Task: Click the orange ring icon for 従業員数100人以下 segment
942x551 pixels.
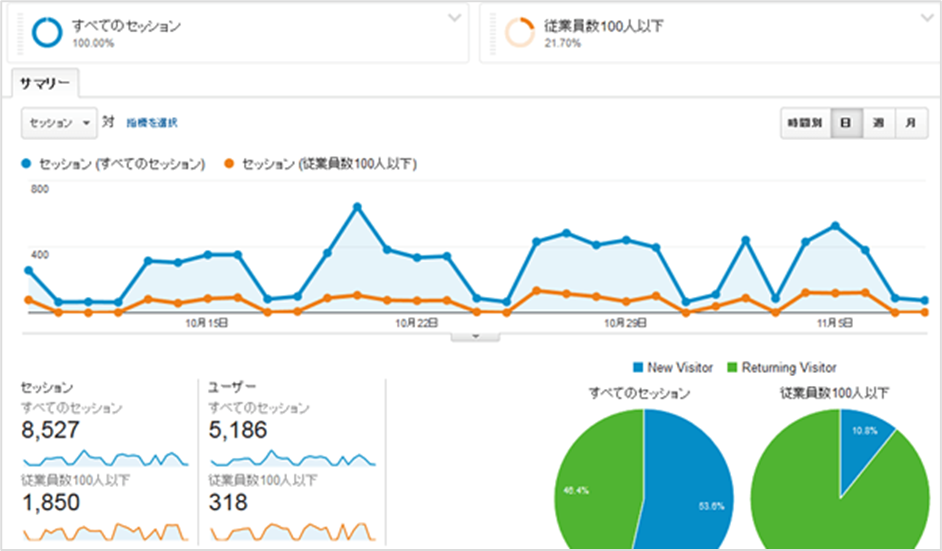Action: [520, 32]
